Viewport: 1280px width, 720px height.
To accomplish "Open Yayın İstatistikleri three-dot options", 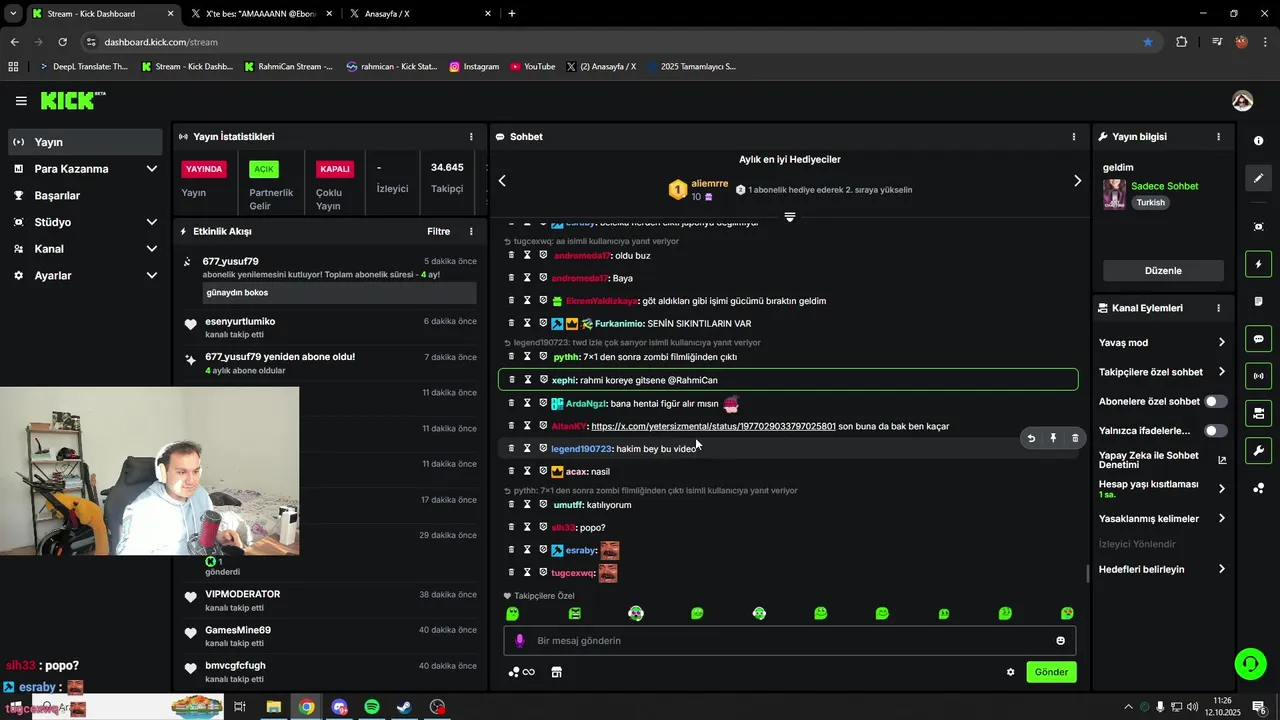I will point(471,137).
